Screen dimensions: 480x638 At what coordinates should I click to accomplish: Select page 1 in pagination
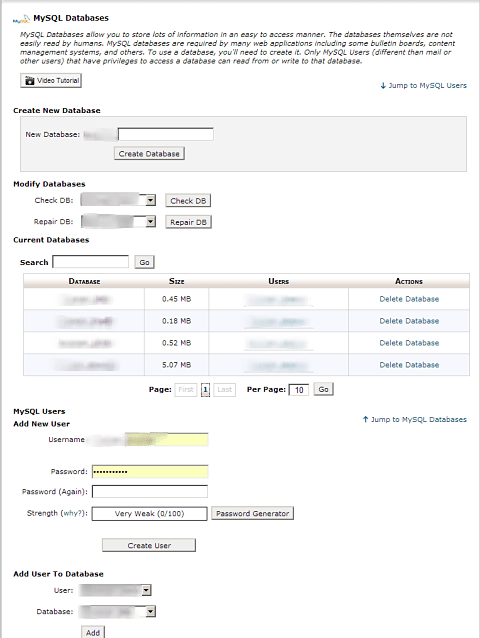coord(205,390)
